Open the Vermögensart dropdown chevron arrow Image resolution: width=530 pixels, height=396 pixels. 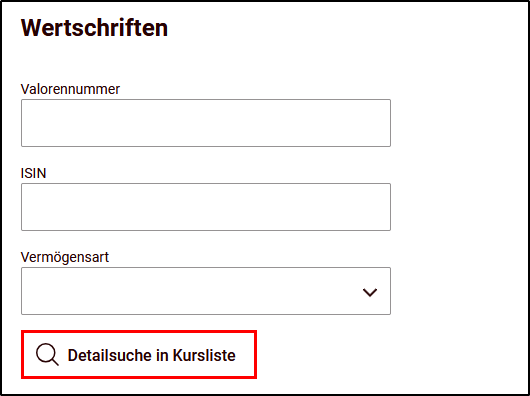pos(369,293)
